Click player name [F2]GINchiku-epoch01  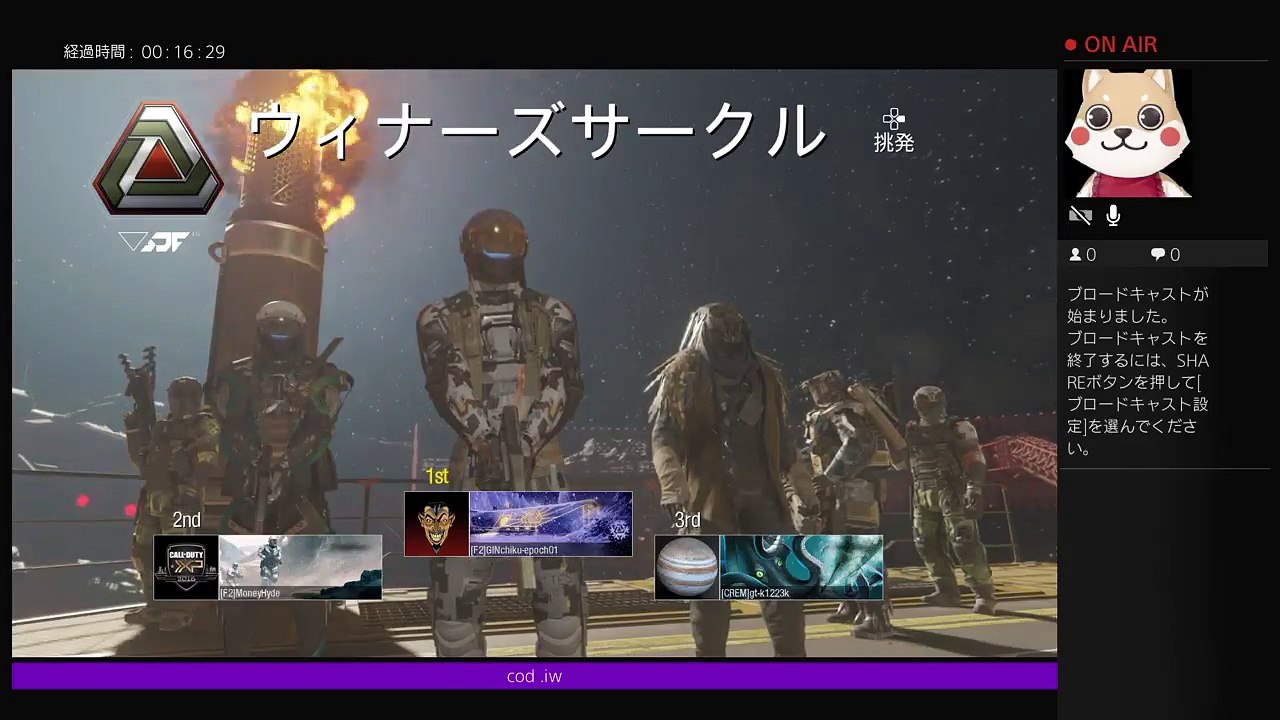tap(514, 550)
